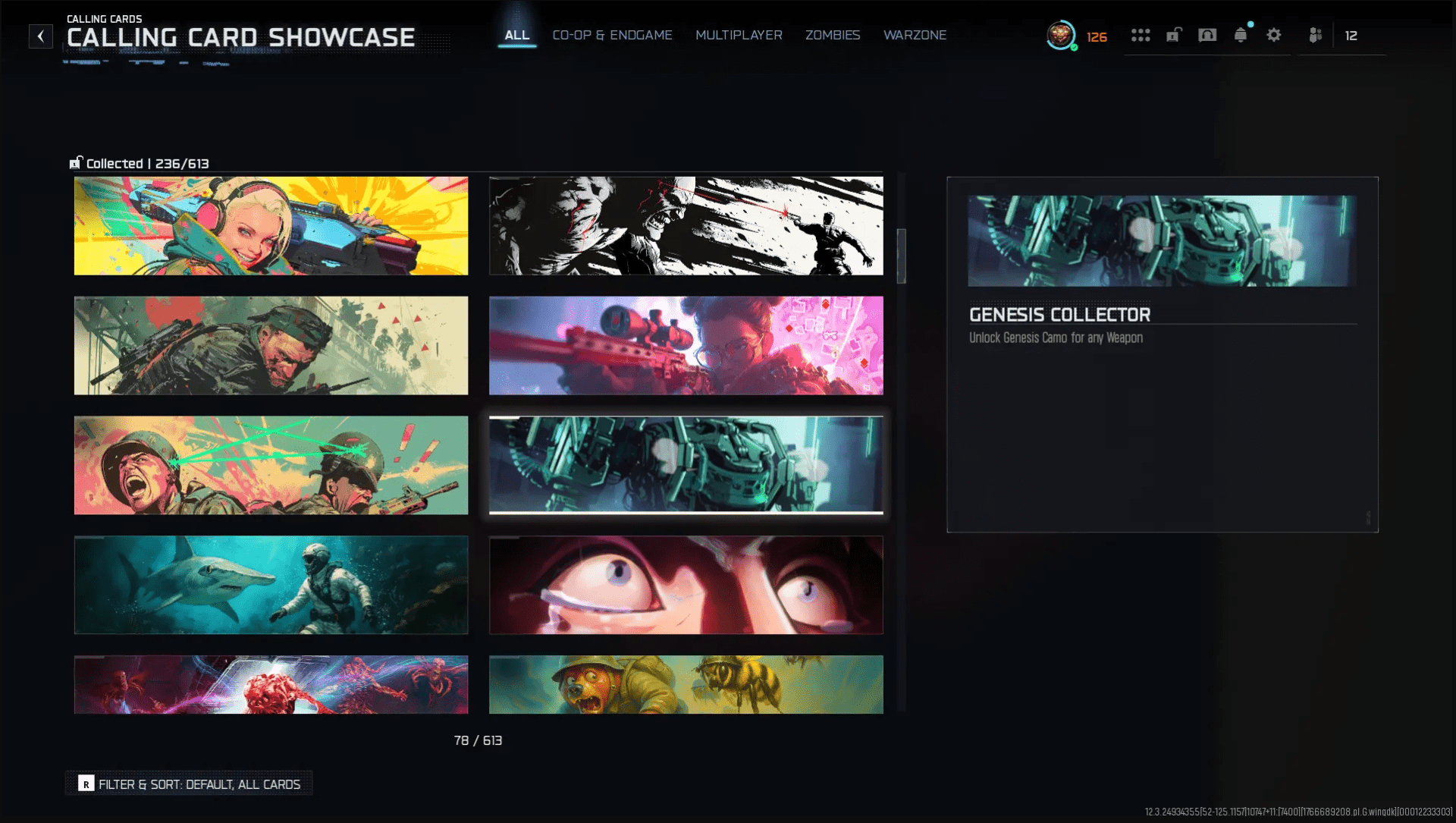Open the headset voice chat icon
Screen dimensions: 1456x823
click(1207, 36)
